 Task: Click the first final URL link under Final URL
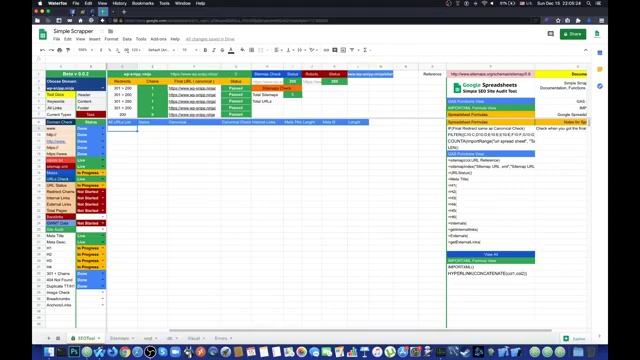192,88
